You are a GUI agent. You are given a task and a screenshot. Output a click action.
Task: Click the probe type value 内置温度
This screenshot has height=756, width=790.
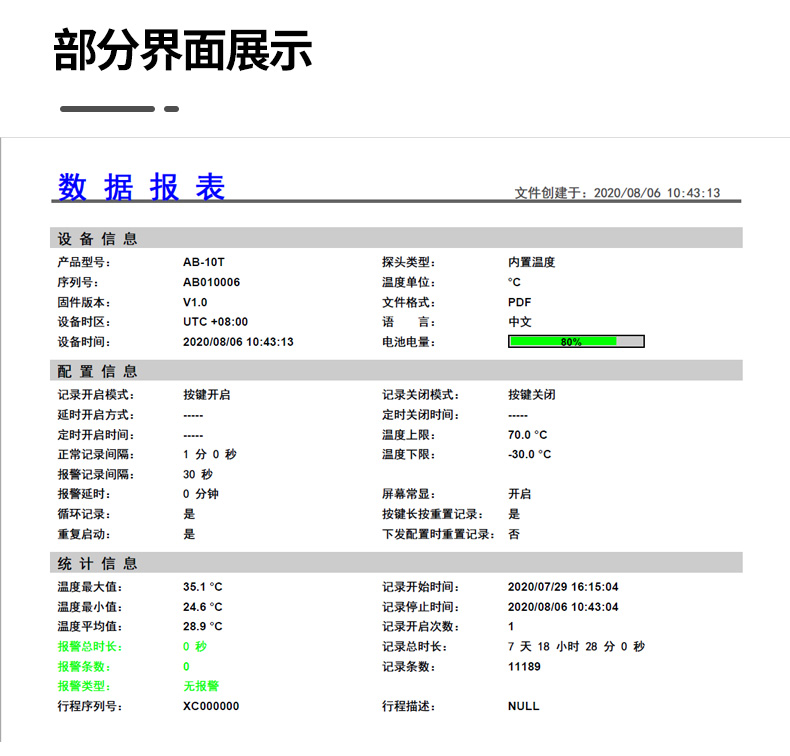point(532,262)
